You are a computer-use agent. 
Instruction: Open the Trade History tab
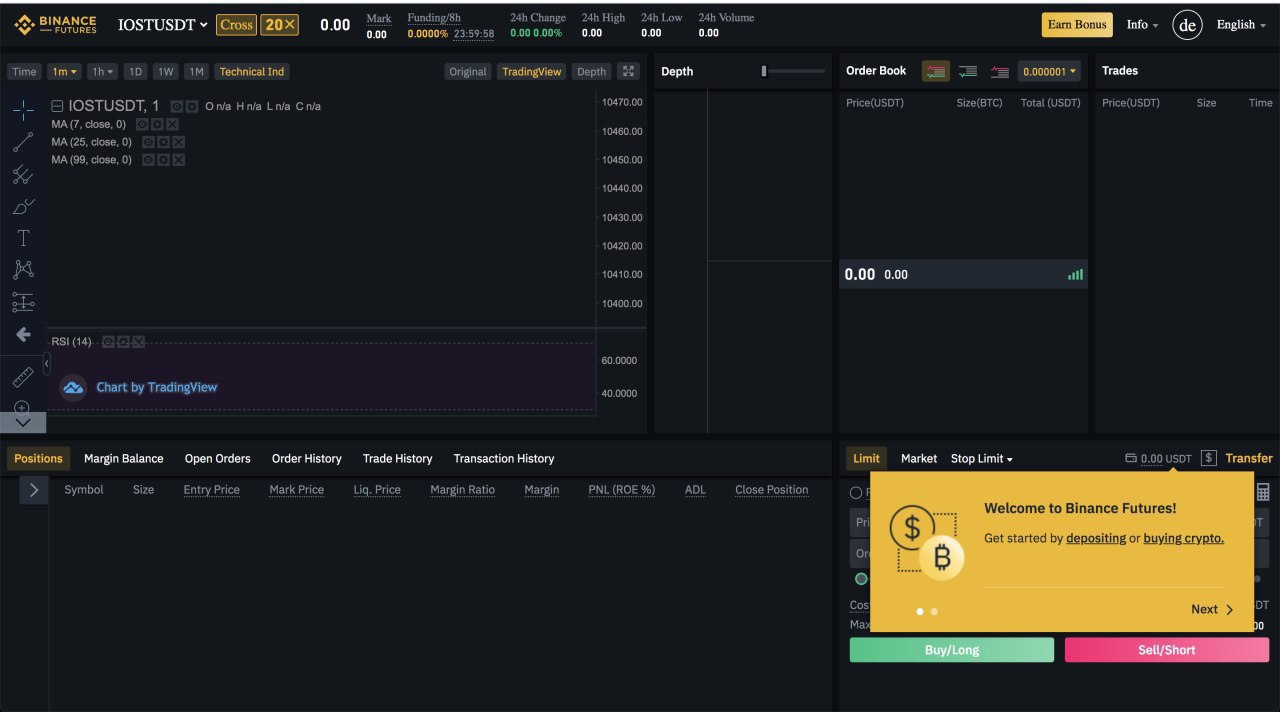[x=398, y=458]
